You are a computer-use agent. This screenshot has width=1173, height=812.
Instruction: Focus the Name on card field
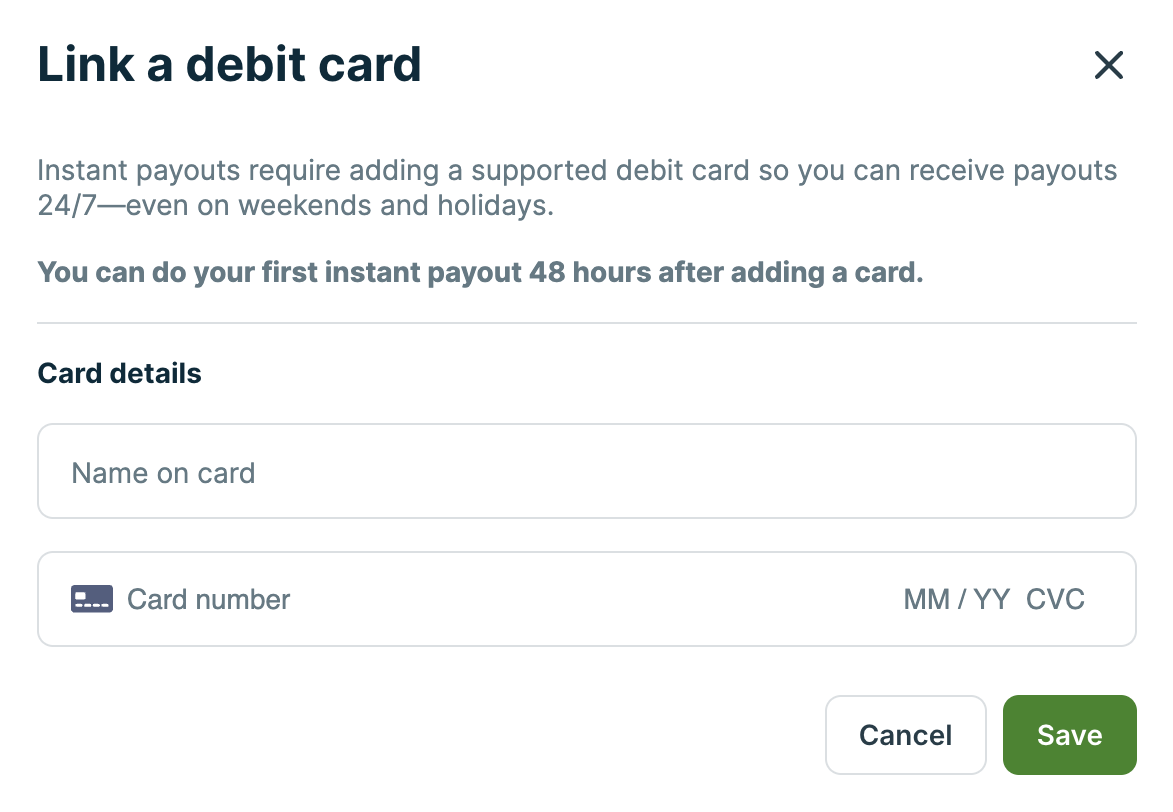(x=586, y=472)
